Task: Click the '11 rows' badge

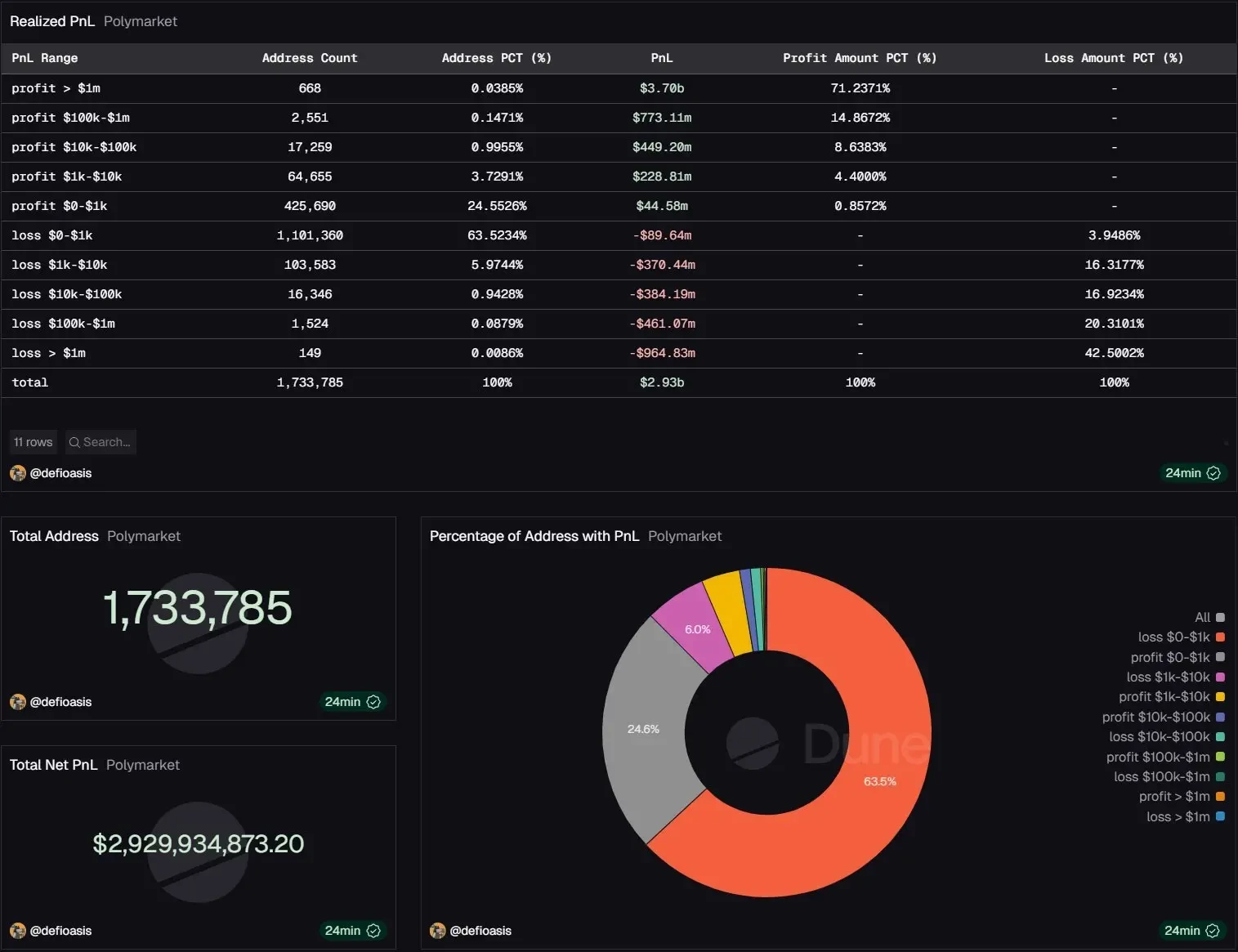Action: point(33,441)
